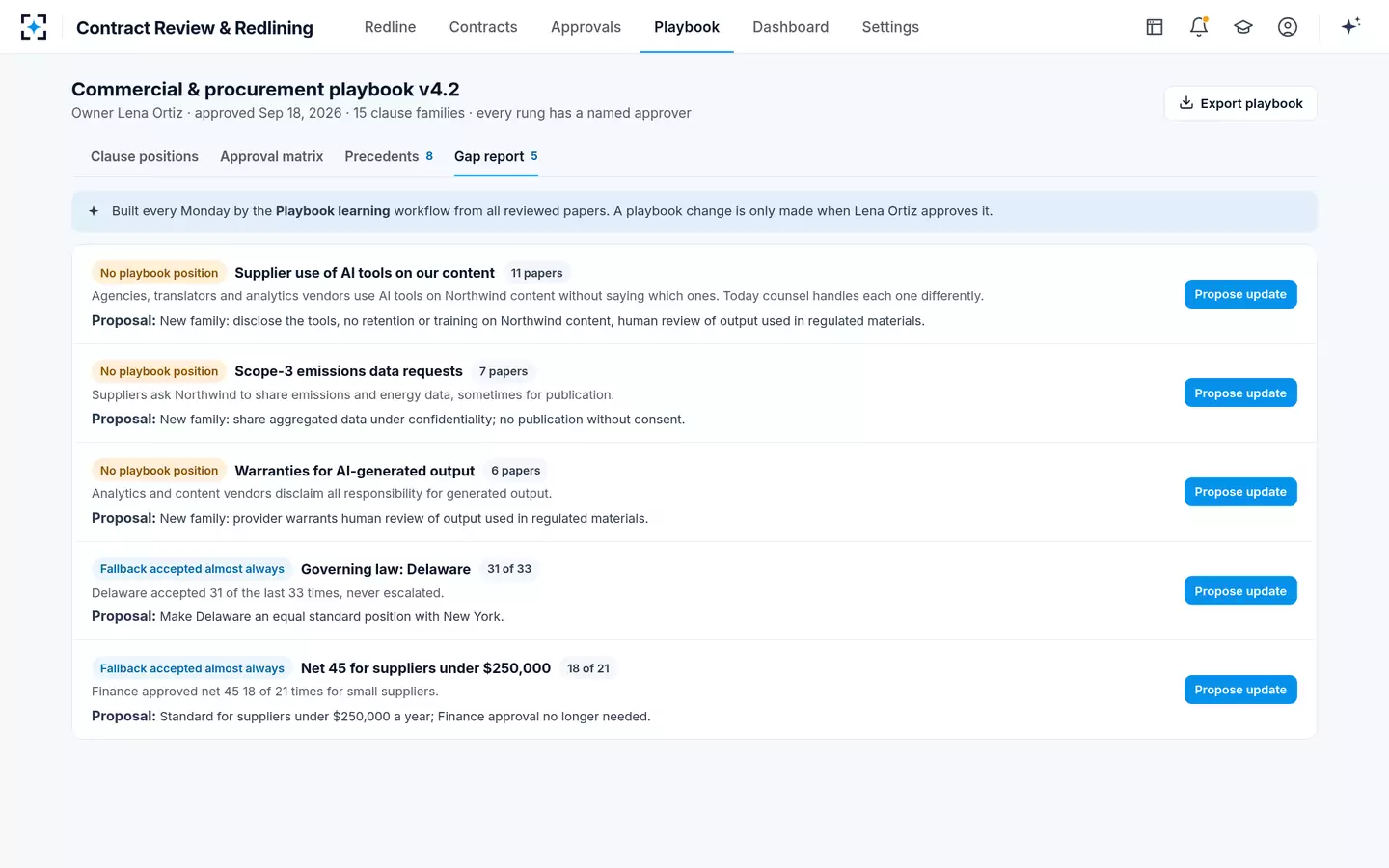
Task: Click the app logo icon
Action: [34, 27]
